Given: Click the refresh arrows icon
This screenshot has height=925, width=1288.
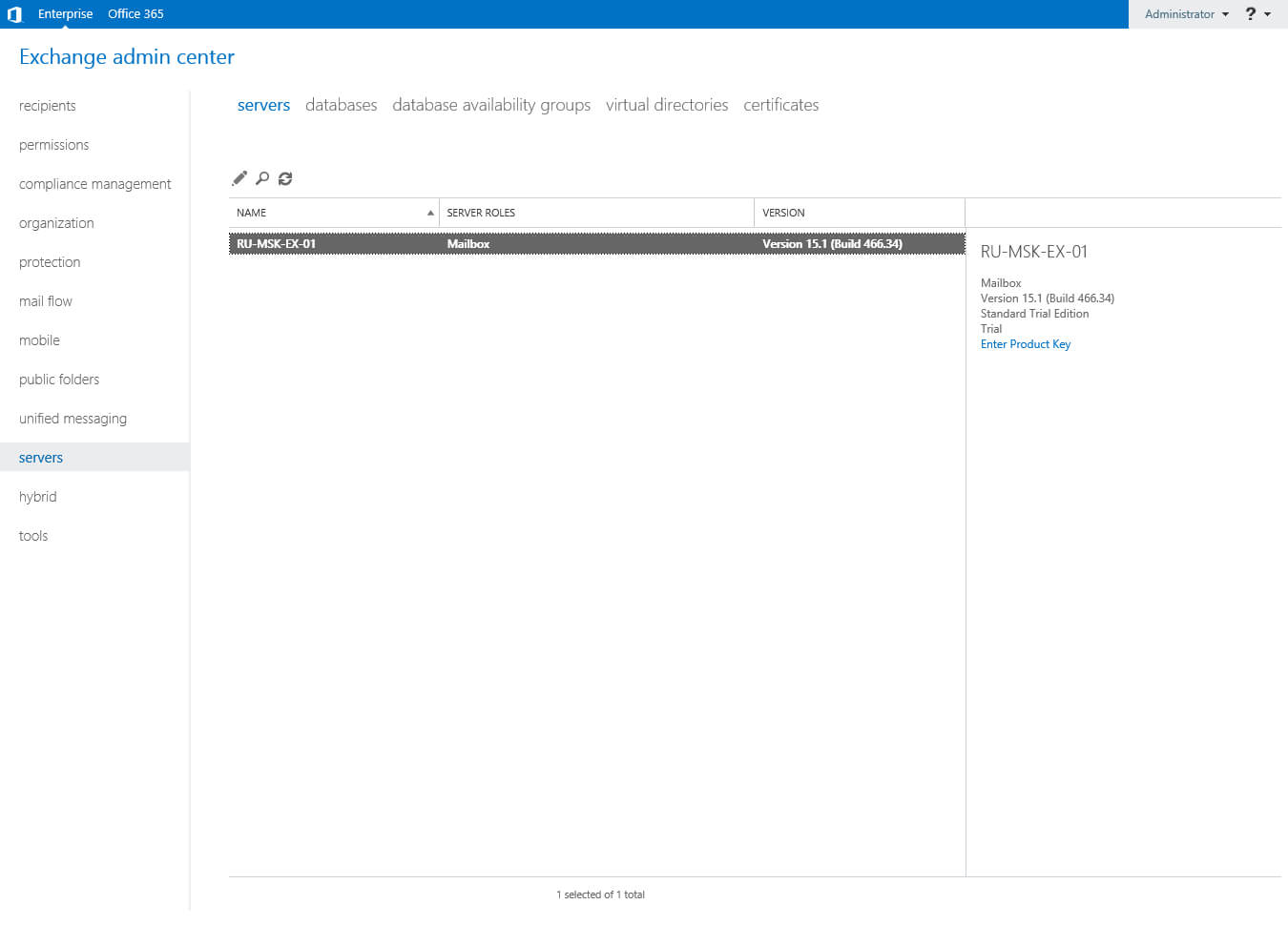Looking at the screenshot, I should click(285, 178).
